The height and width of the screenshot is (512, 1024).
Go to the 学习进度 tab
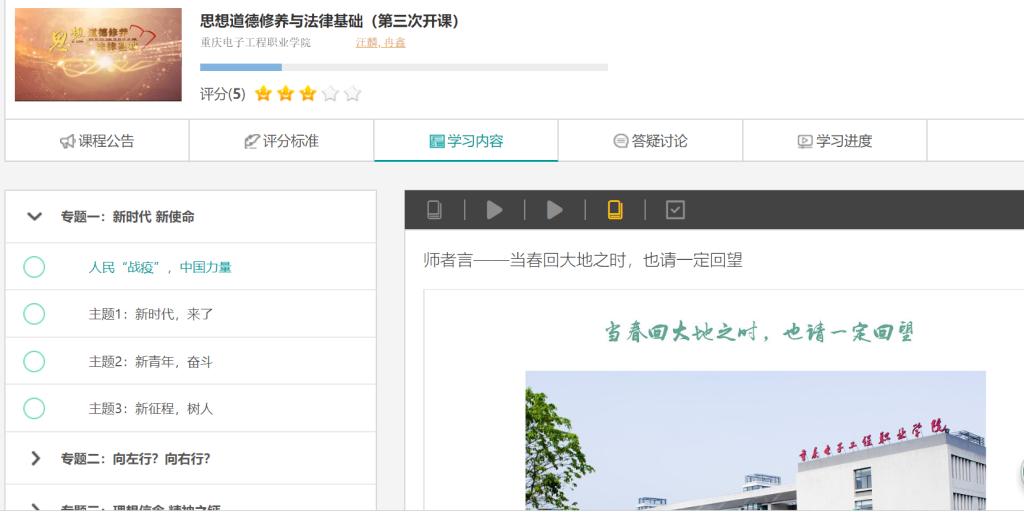pyautogui.click(x=834, y=141)
